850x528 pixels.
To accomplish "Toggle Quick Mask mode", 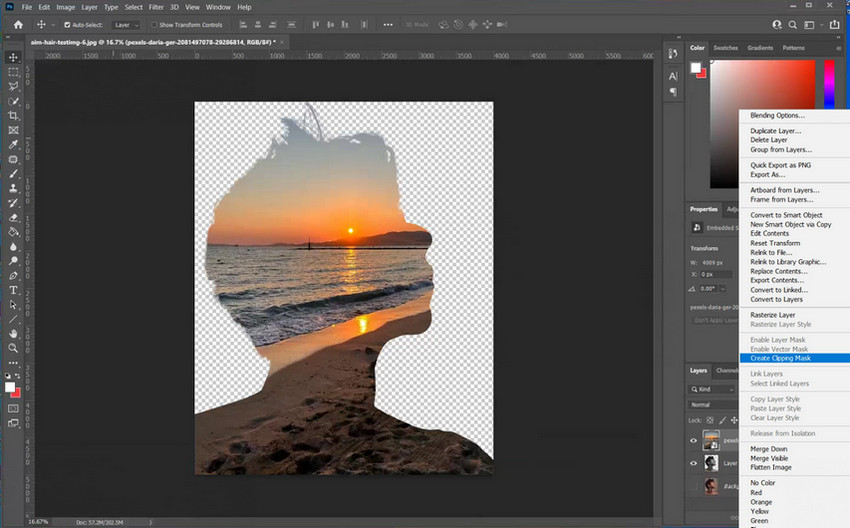I will [x=13, y=408].
